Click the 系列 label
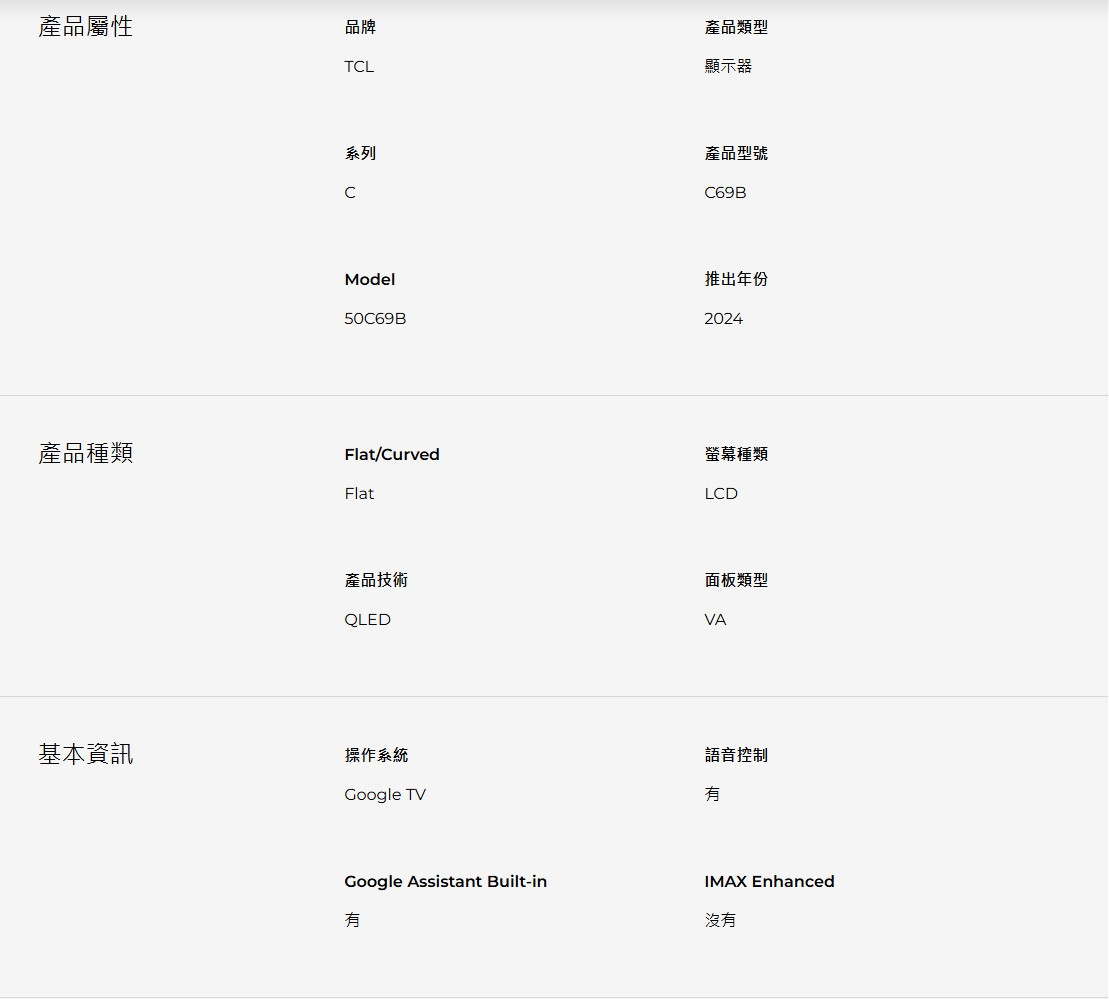1109x999 pixels. click(x=360, y=154)
